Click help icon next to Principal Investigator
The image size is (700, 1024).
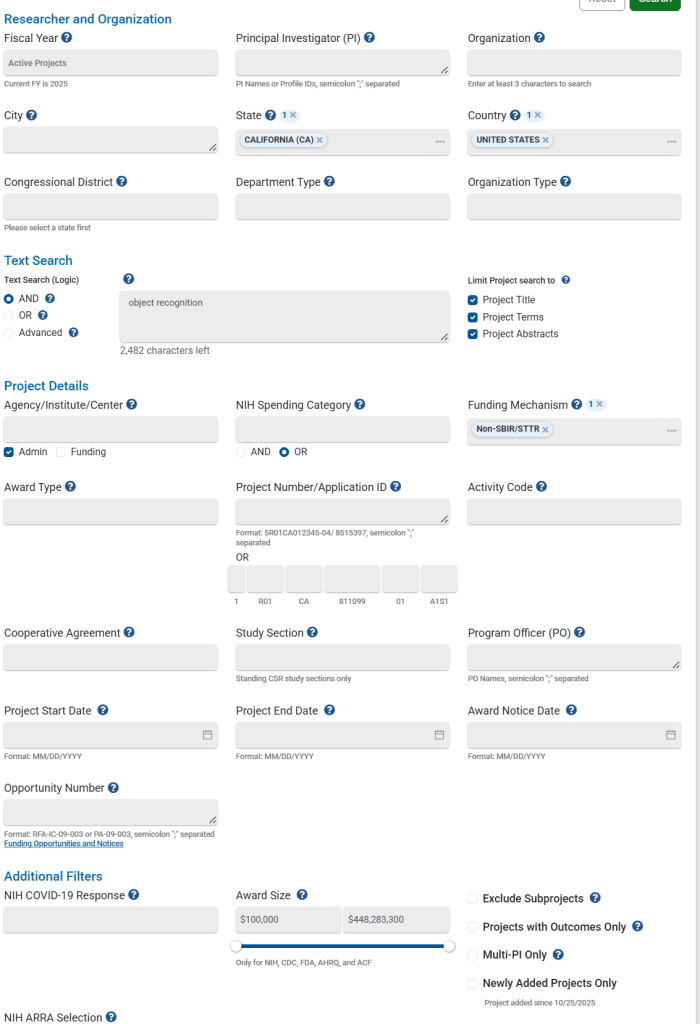tap(369, 38)
